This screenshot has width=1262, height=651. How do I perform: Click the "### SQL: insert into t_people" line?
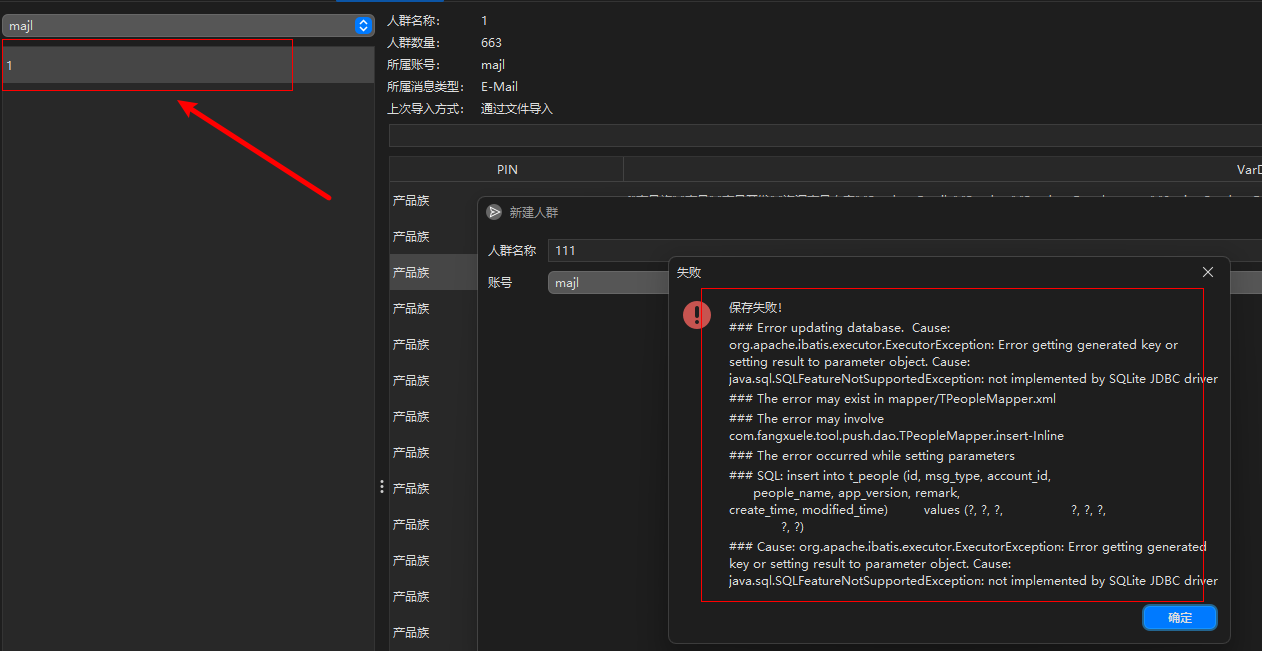[890, 476]
